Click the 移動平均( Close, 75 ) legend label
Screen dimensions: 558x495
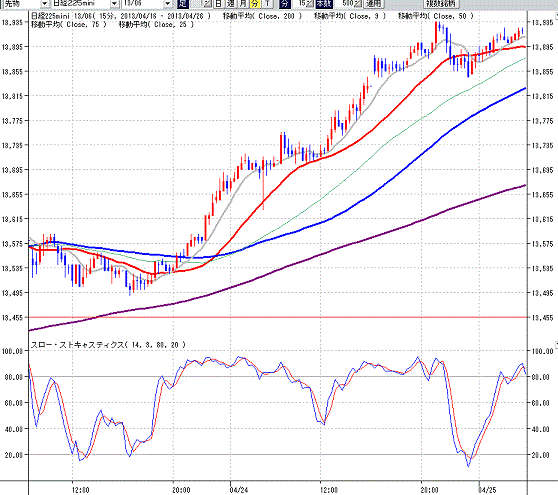[69, 24]
